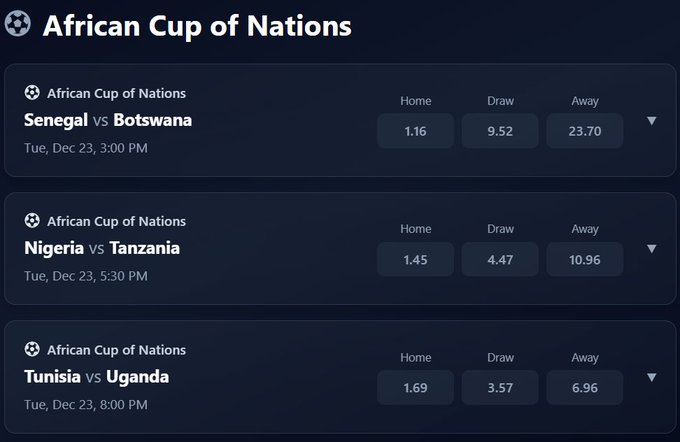Click the soccer ball icon on the Nigeria match card

click(x=32, y=221)
